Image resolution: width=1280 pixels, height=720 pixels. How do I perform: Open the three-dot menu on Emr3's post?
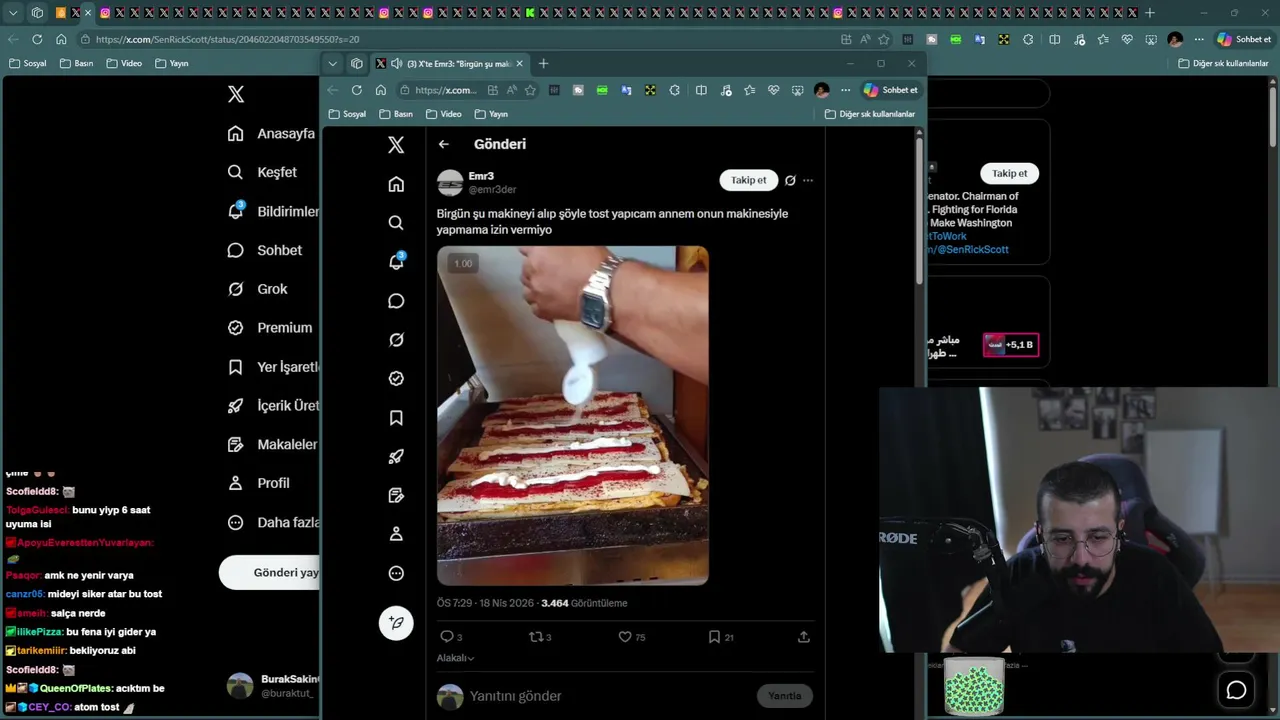pos(808,181)
